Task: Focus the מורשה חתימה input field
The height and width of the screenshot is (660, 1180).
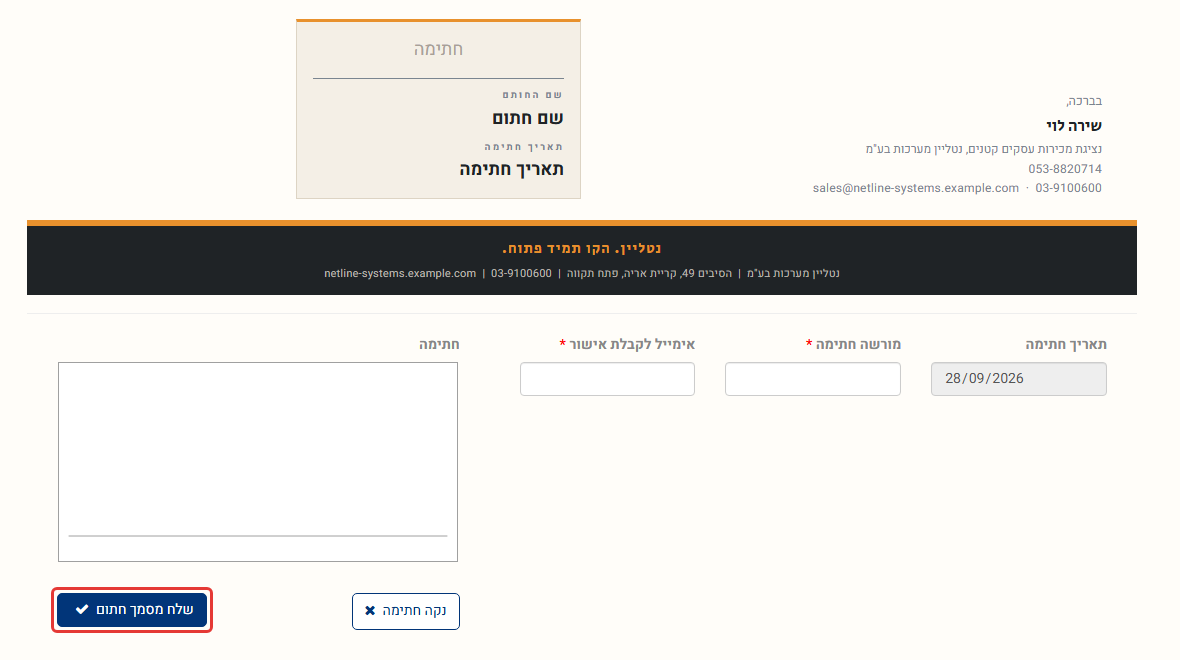Action: click(x=813, y=379)
